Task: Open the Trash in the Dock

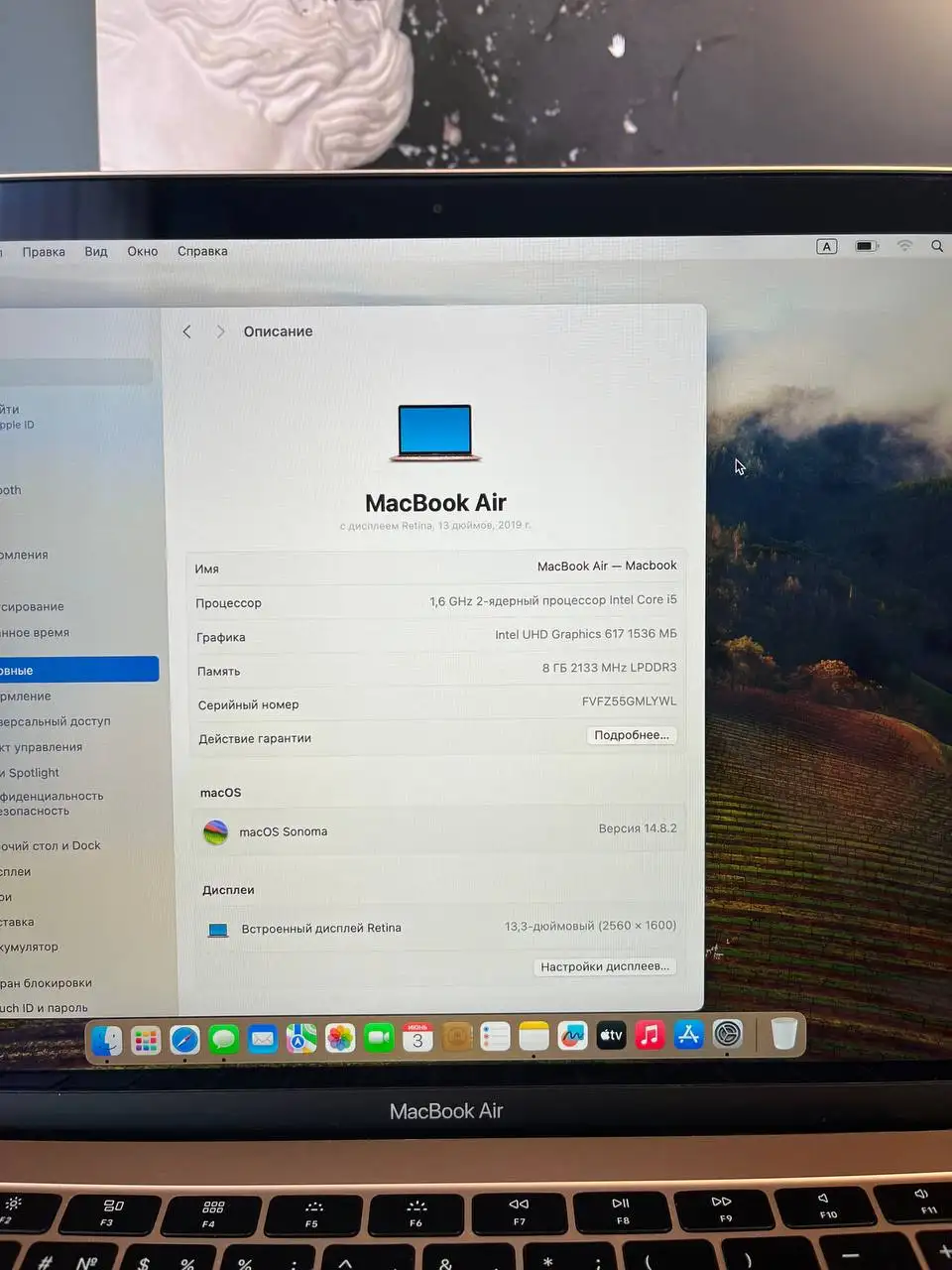Action: click(x=784, y=1034)
